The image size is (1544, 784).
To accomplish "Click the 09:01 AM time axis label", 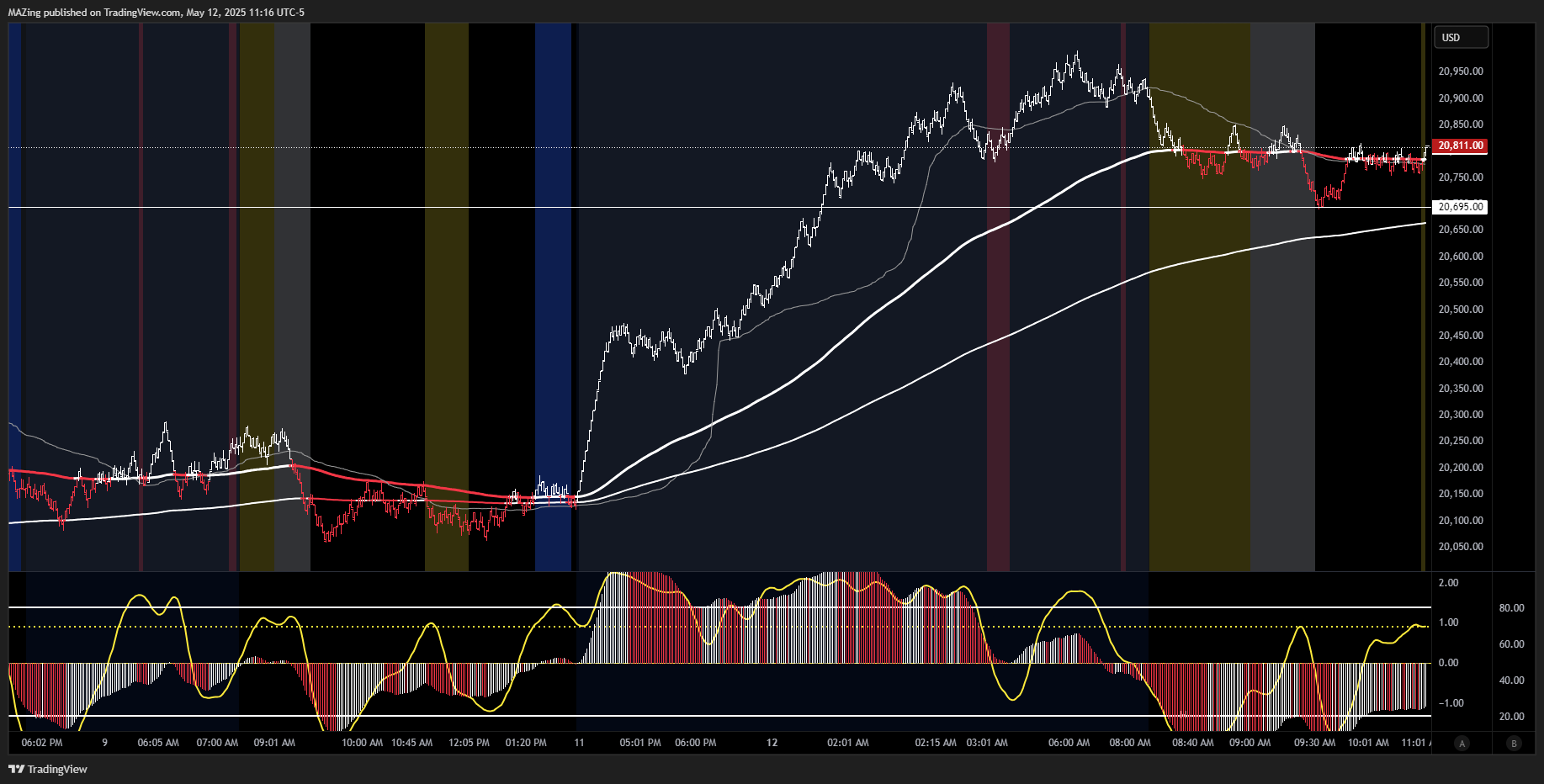I will point(274,743).
